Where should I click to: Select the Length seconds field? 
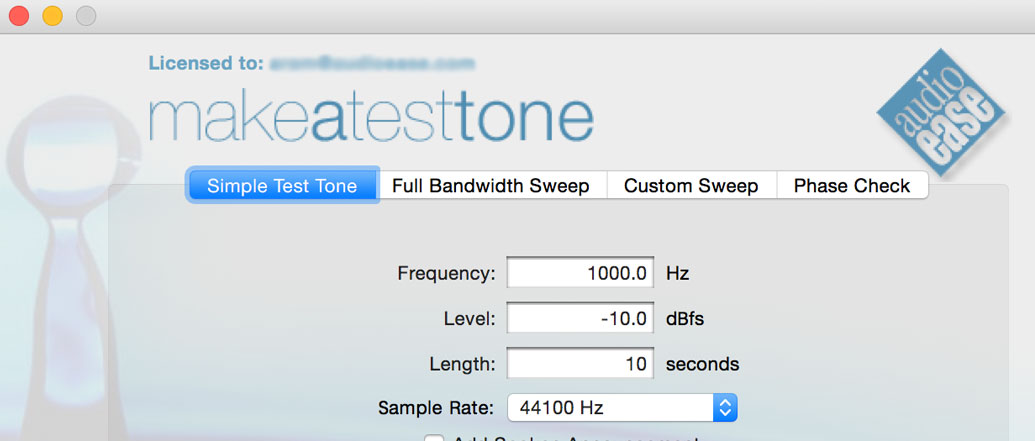click(580, 364)
